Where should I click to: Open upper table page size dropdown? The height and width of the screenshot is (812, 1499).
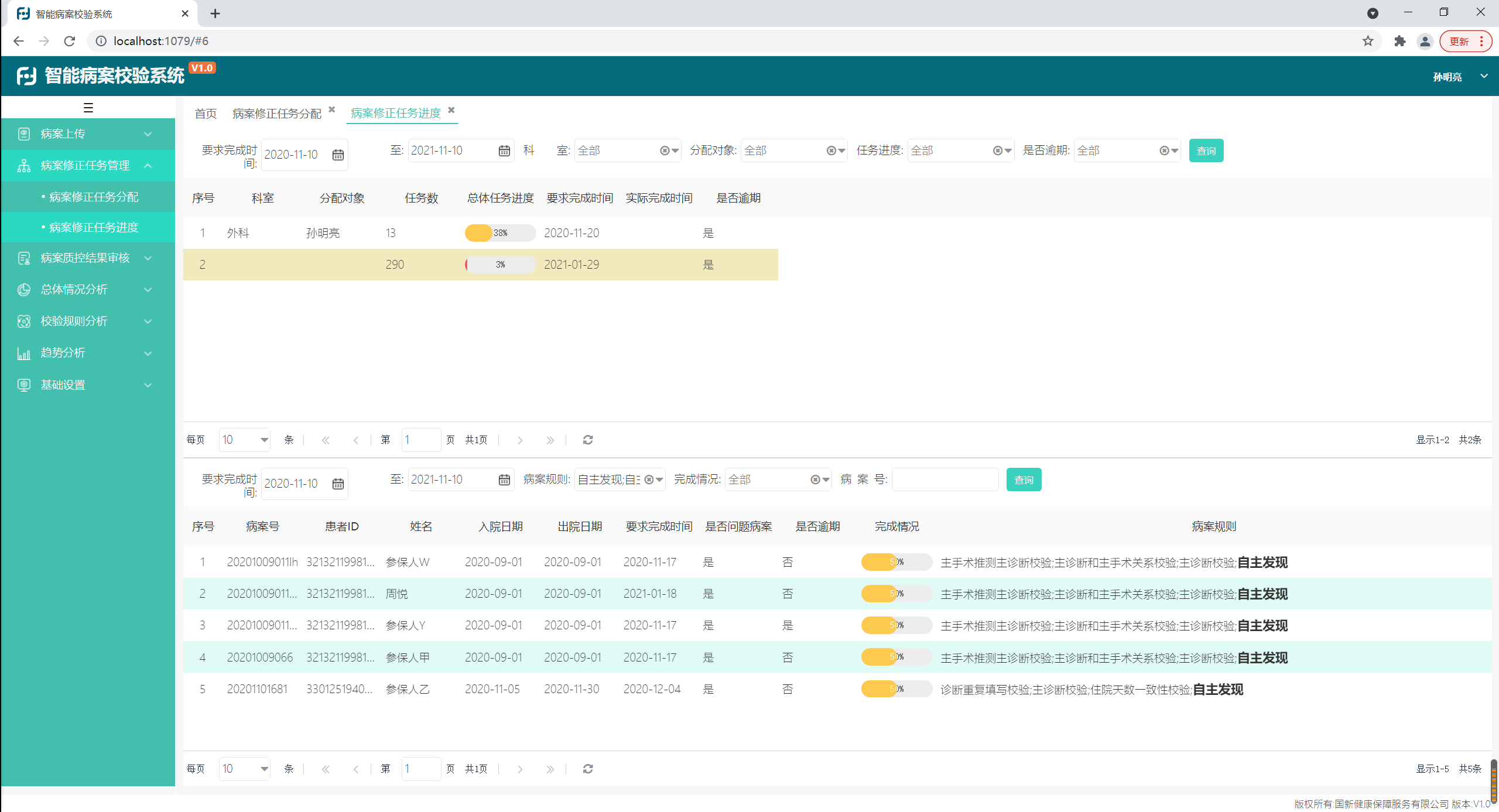point(264,440)
